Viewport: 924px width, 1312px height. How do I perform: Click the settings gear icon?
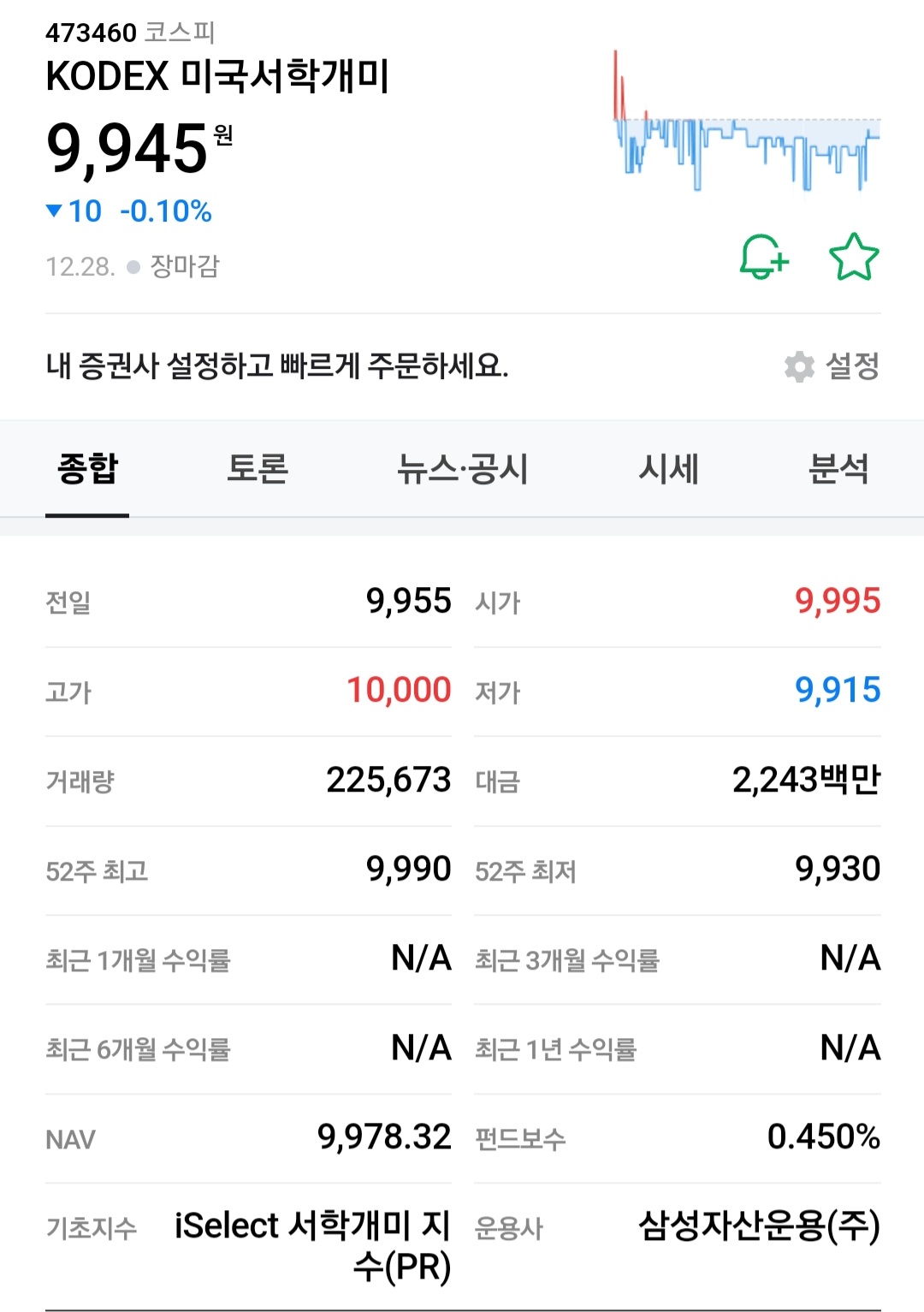point(799,366)
